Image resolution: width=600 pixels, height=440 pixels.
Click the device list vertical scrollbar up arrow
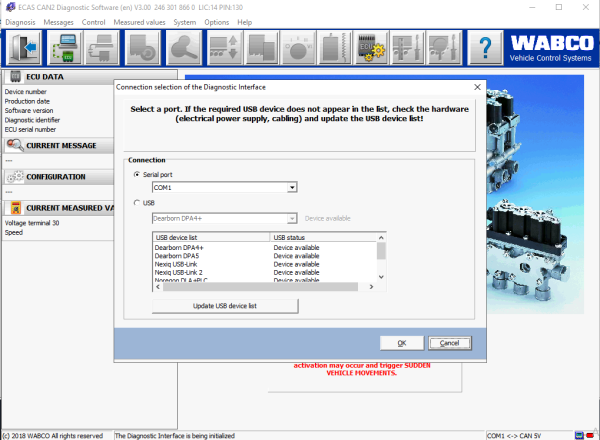tap(381, 238)
